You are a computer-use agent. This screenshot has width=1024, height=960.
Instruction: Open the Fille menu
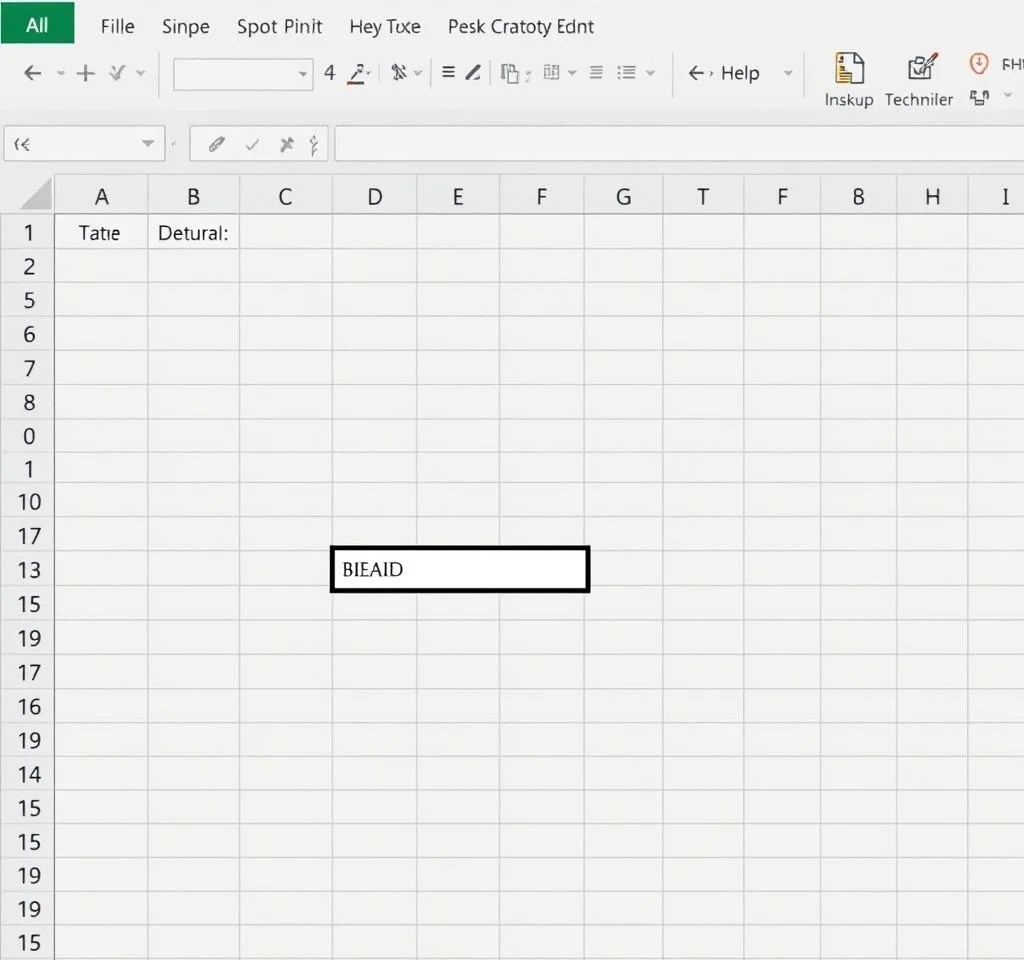click(x=118, y=26)
